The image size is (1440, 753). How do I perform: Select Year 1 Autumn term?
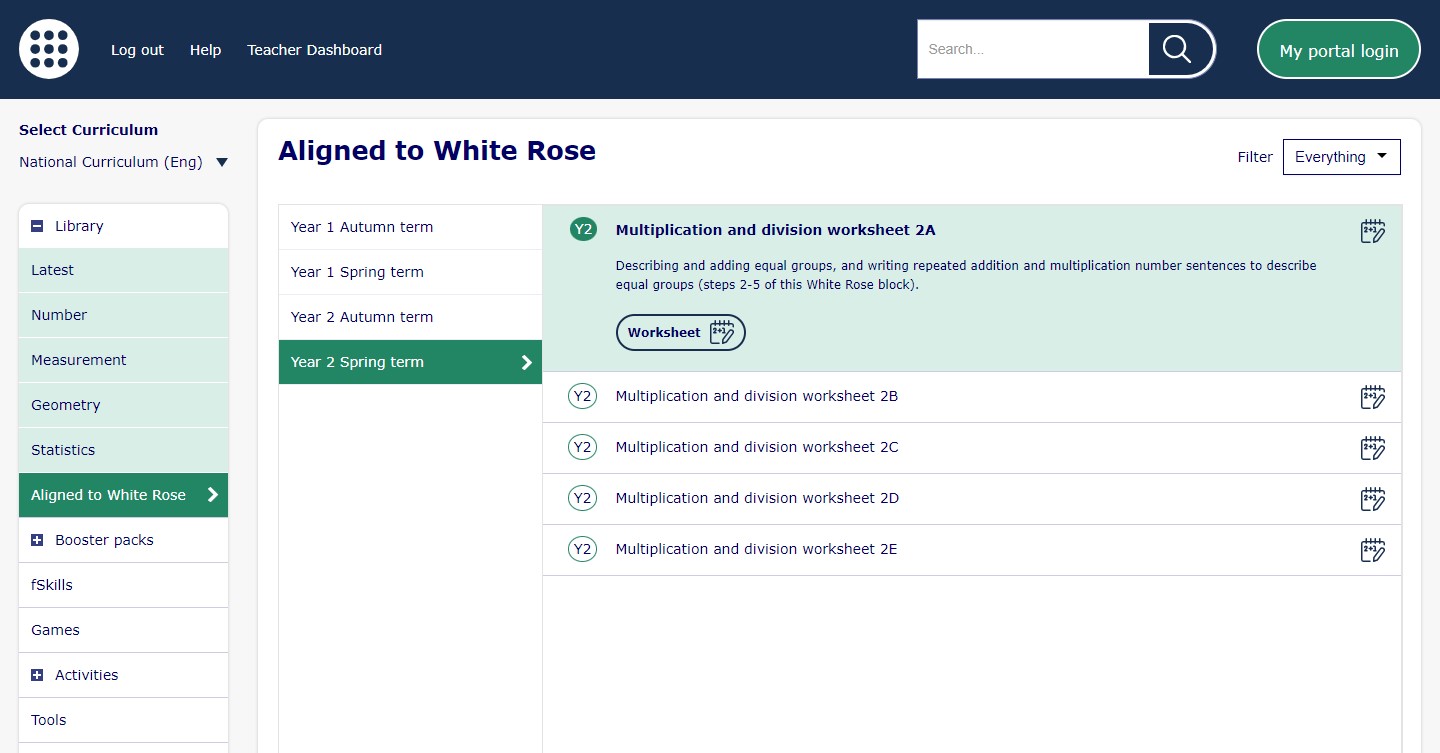[x=410, y=227]
